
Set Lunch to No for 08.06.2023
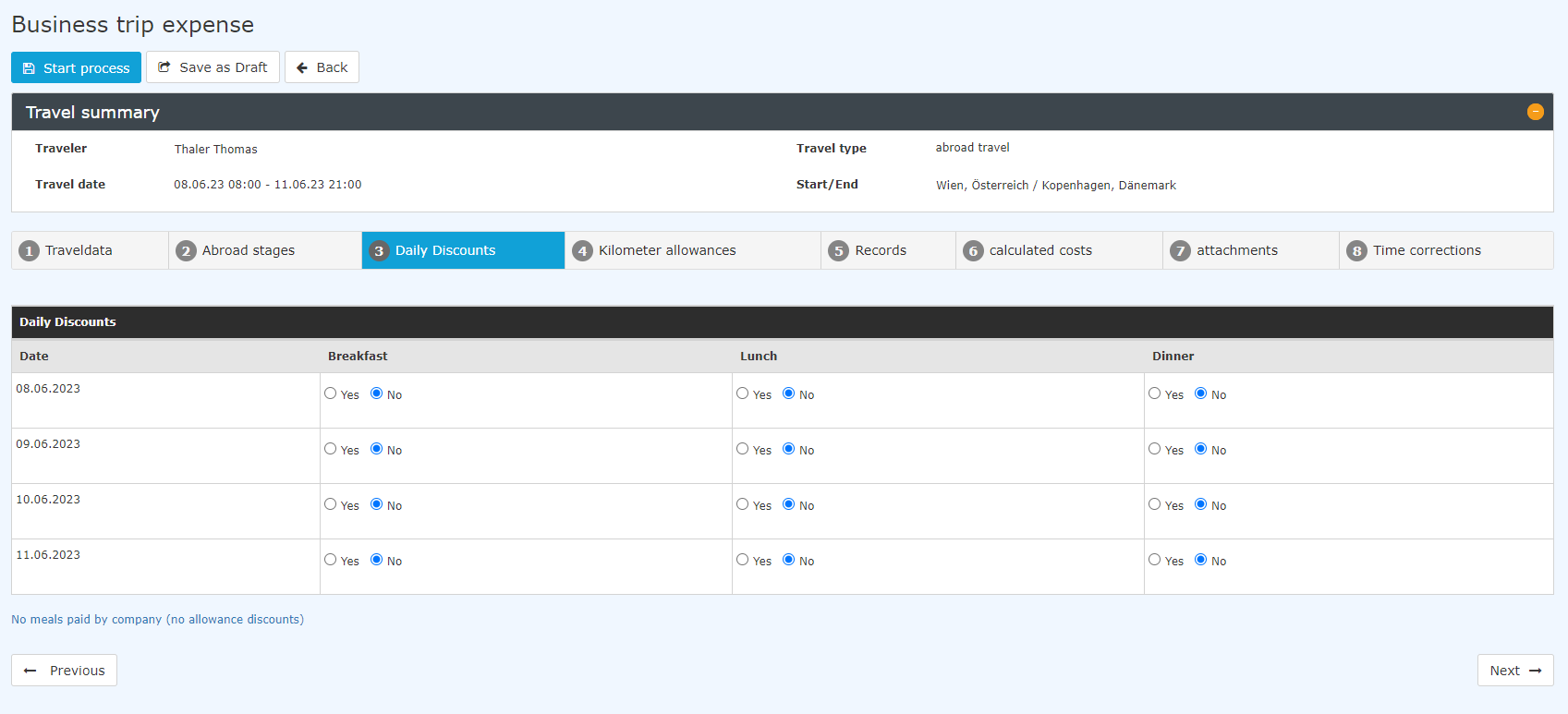click(x=789, y=393)
